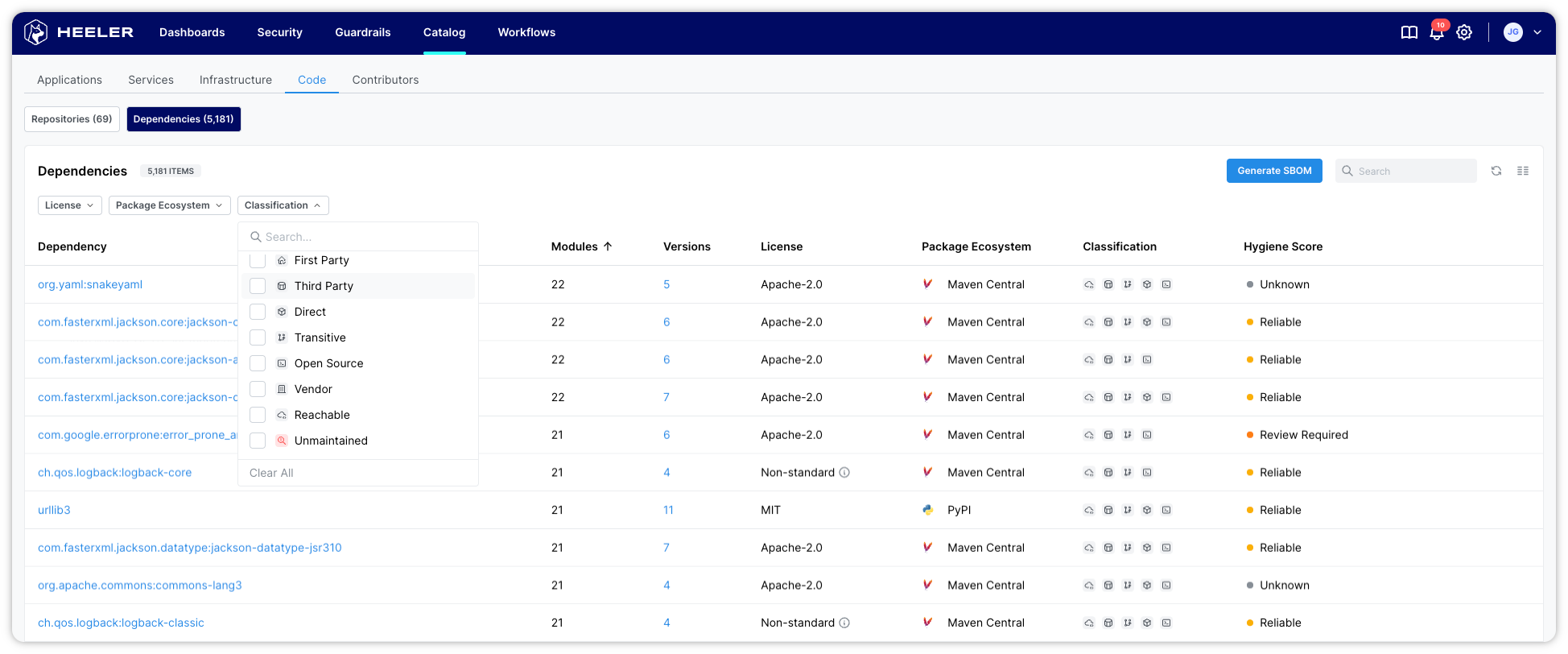Open the documentation book icon
1568x654 pixels.
click(x=1409, y=32)
